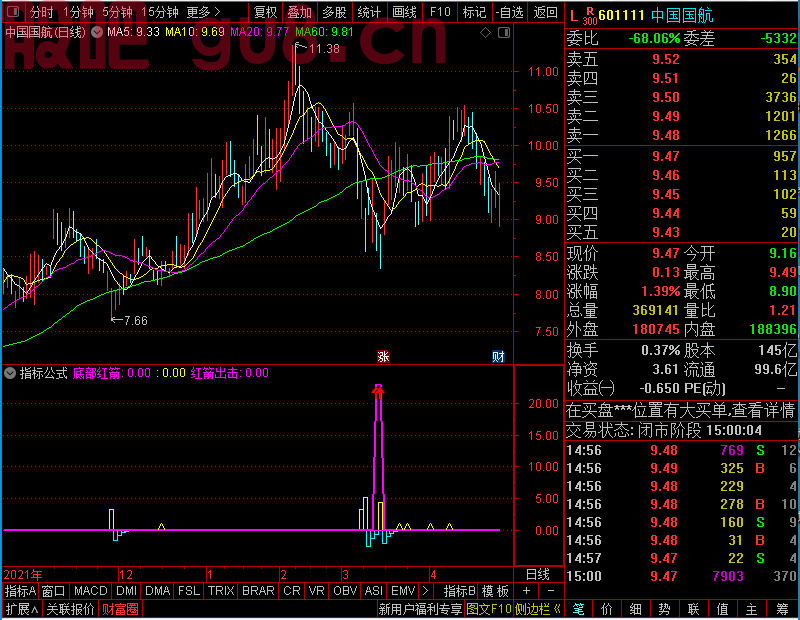Select the 1分钟 chart period
Screen dimensions: 800x620
coord(78,12)
